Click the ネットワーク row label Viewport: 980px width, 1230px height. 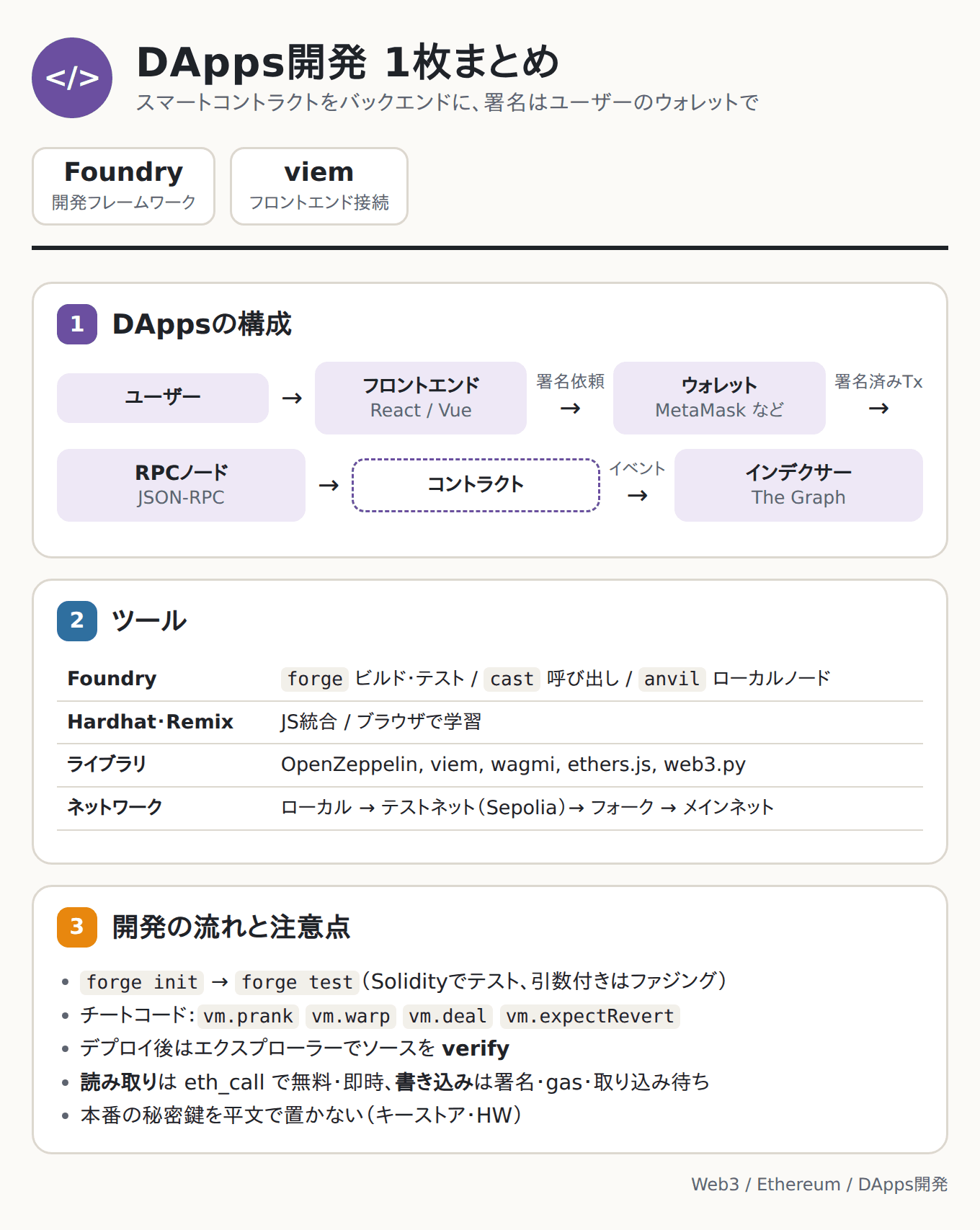pyautogui.click(x=115, y=807)
